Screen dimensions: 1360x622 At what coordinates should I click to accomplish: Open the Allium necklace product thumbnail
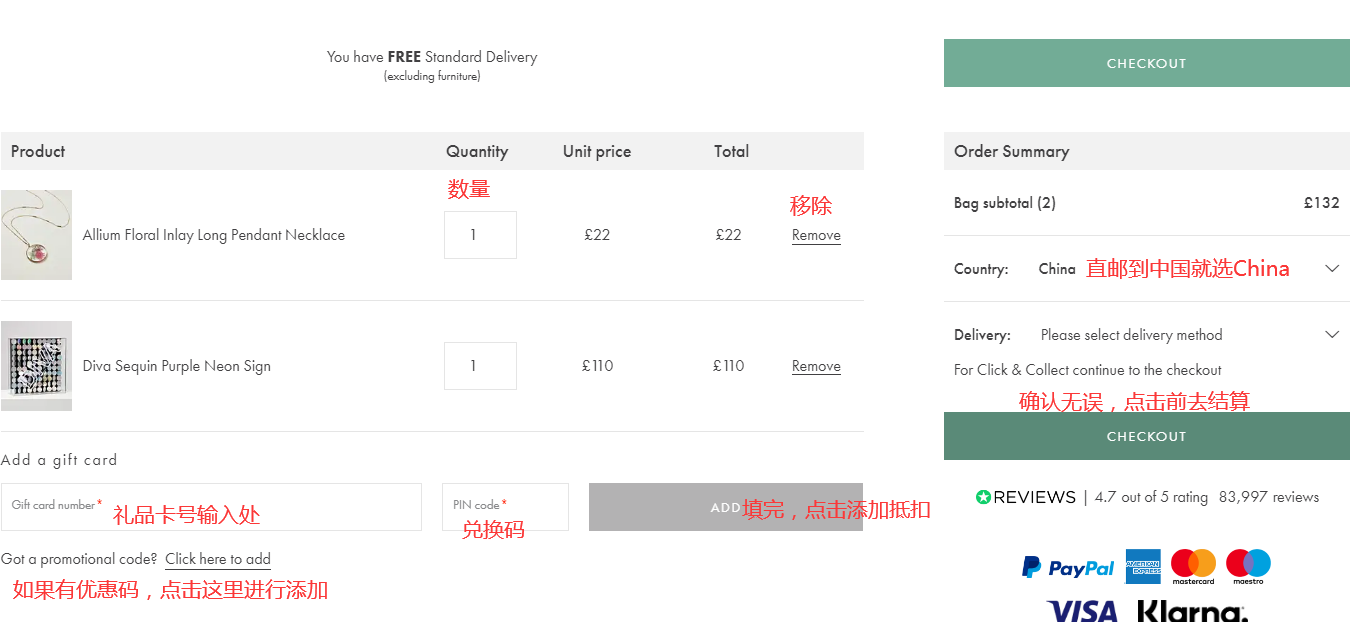[x=36, y=235]
